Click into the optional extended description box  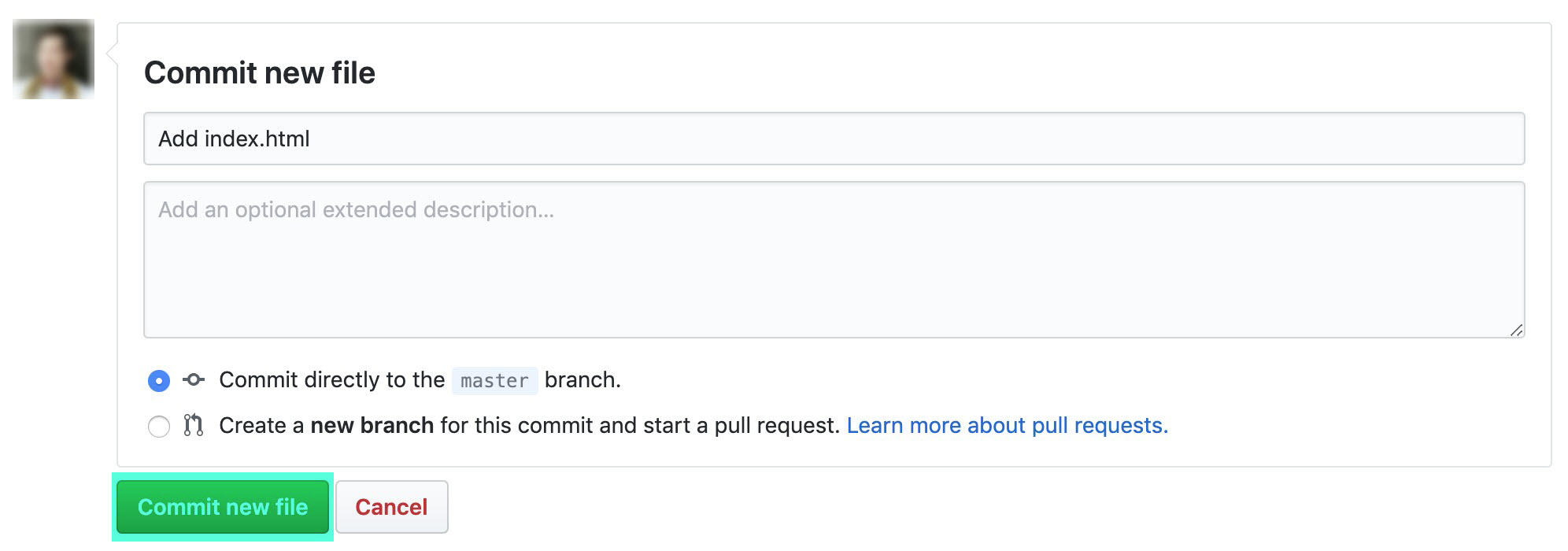[x=834, y=260]
